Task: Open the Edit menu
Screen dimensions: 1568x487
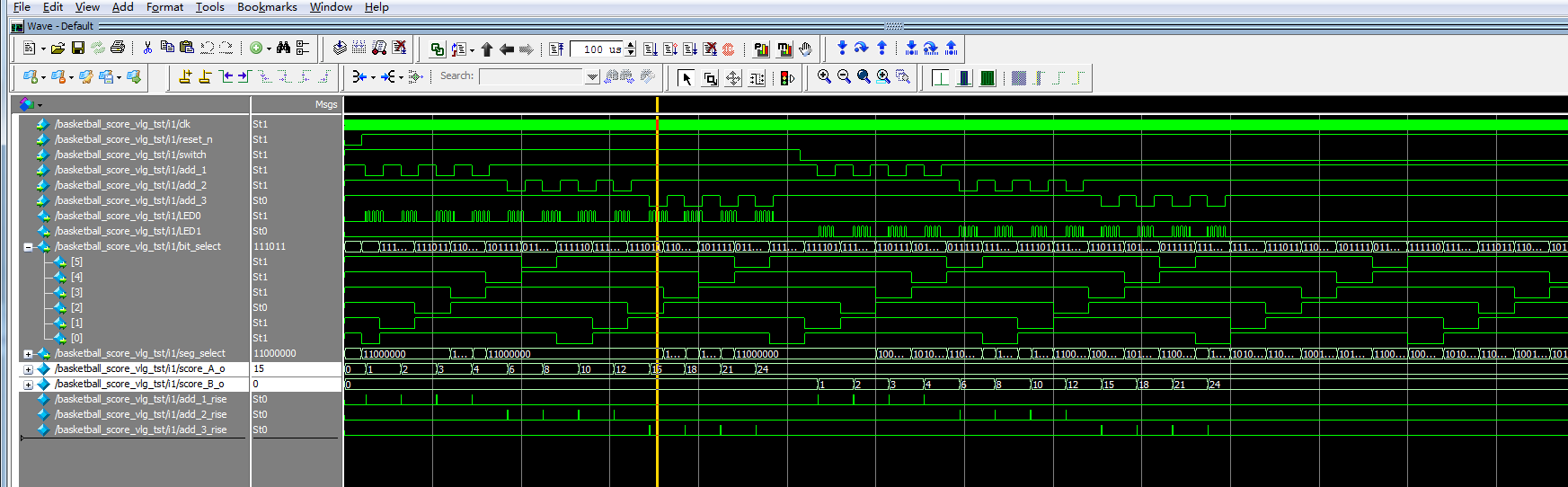Action: 53,7
